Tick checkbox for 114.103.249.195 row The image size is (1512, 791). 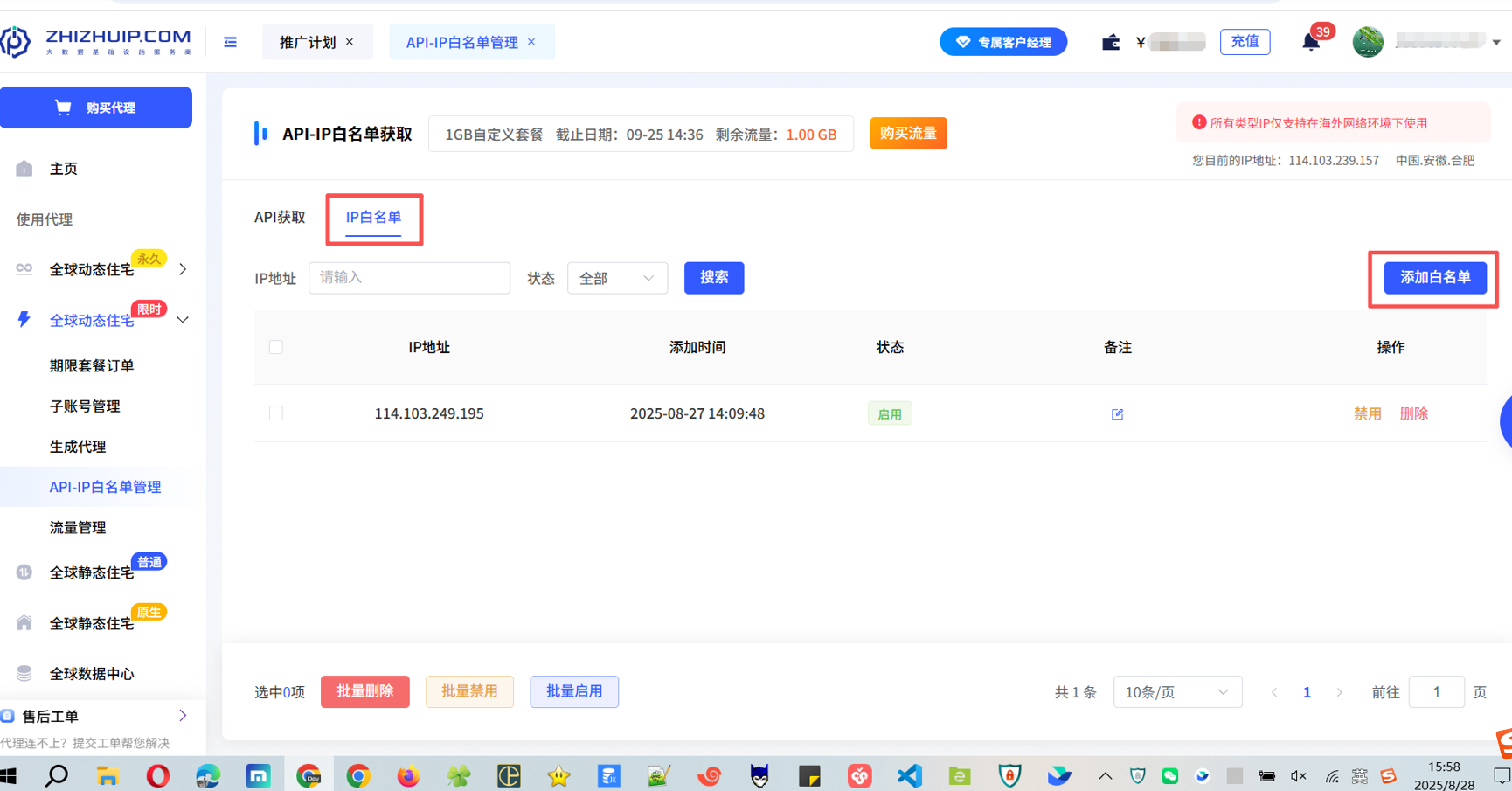coord(276,413)
